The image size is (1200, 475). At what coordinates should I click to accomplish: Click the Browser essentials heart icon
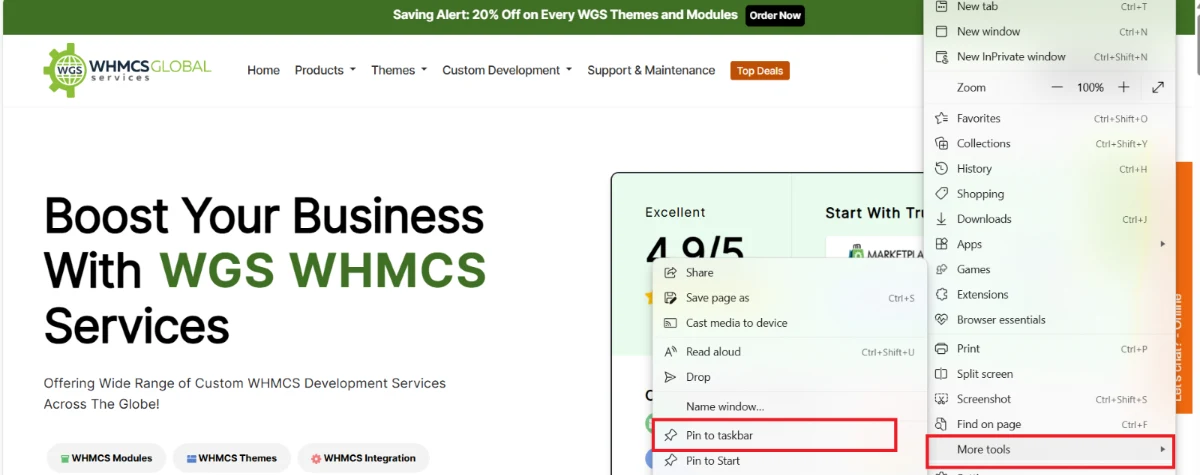click(940, 320)
